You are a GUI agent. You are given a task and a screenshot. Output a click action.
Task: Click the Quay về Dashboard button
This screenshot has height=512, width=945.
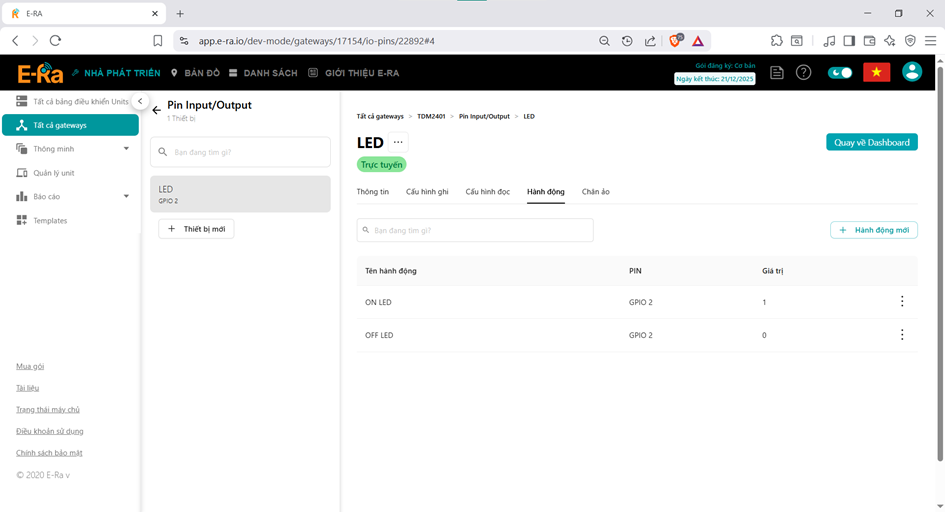coord(871,142)
